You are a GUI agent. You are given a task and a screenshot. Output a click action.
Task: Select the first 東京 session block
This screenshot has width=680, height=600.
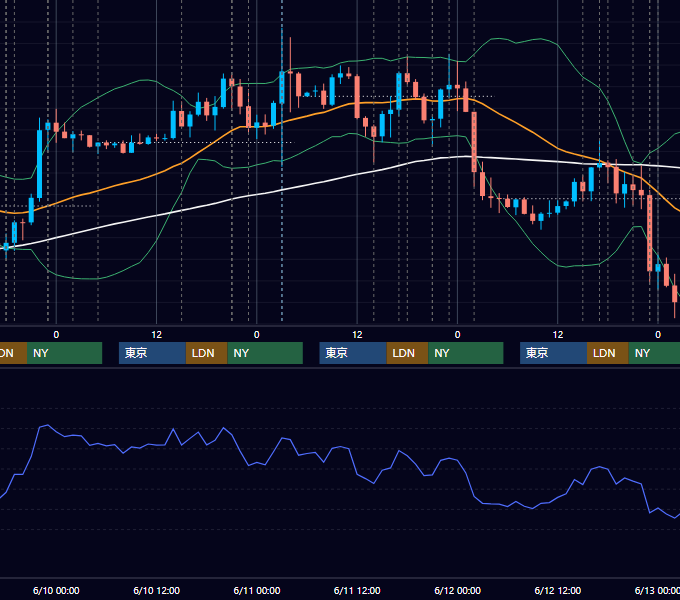[152, 353]
